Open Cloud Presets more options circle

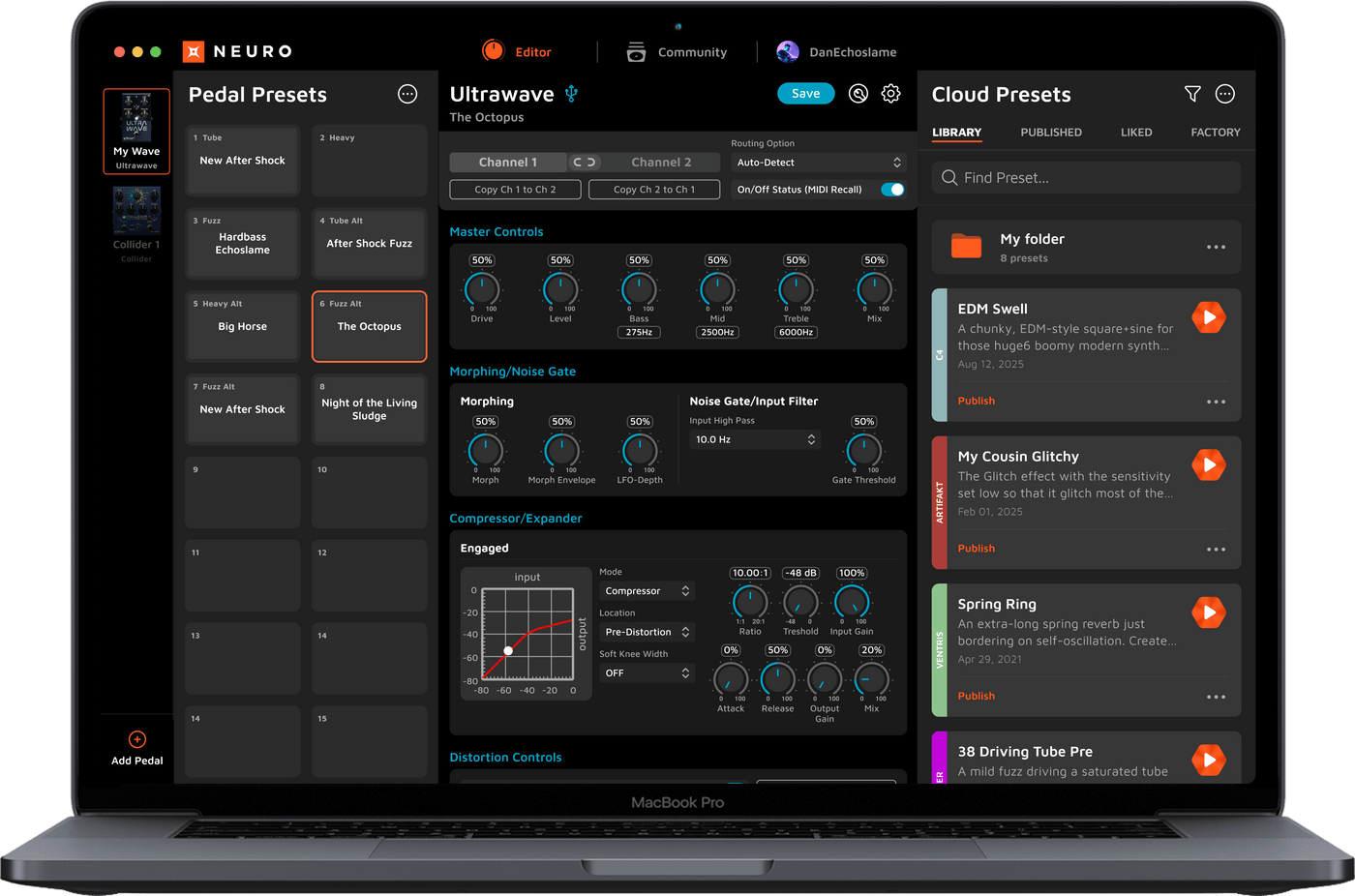pos(1225,94)
